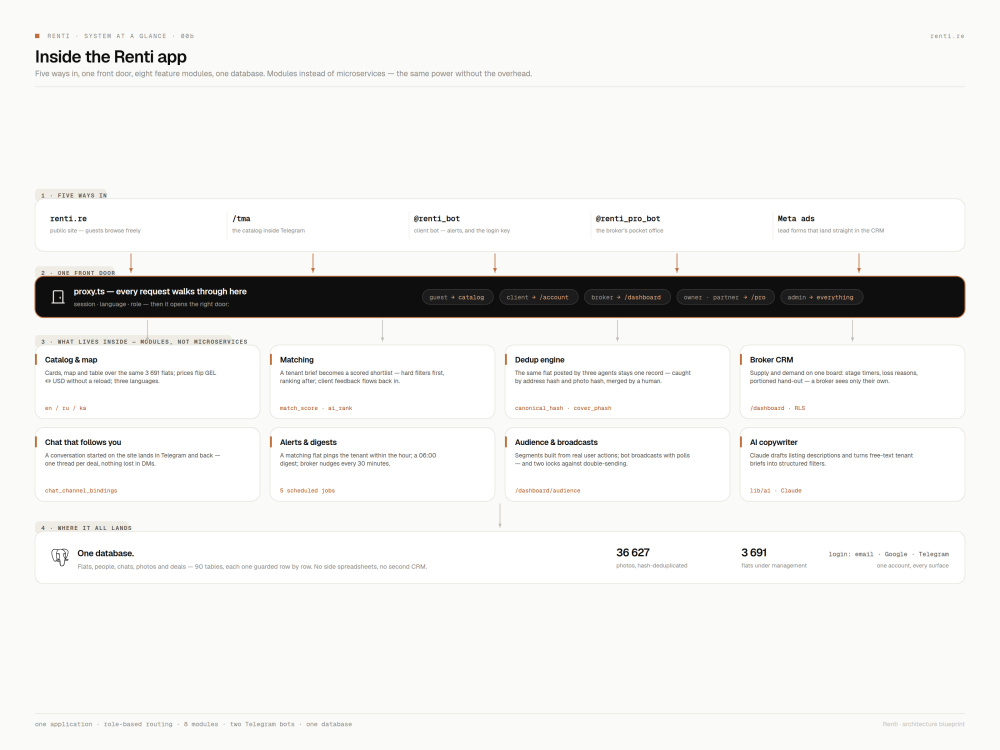Click the 'en / ru / ka' tag
1000x750 pixels.
[x=66, y=408]
